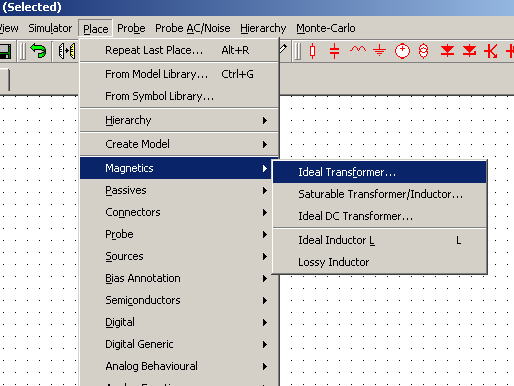Image resolution: width=514 pixels, height=386 pixels.
Task: Place a transistor using the toolbar icon
Action: click(491, 51)
